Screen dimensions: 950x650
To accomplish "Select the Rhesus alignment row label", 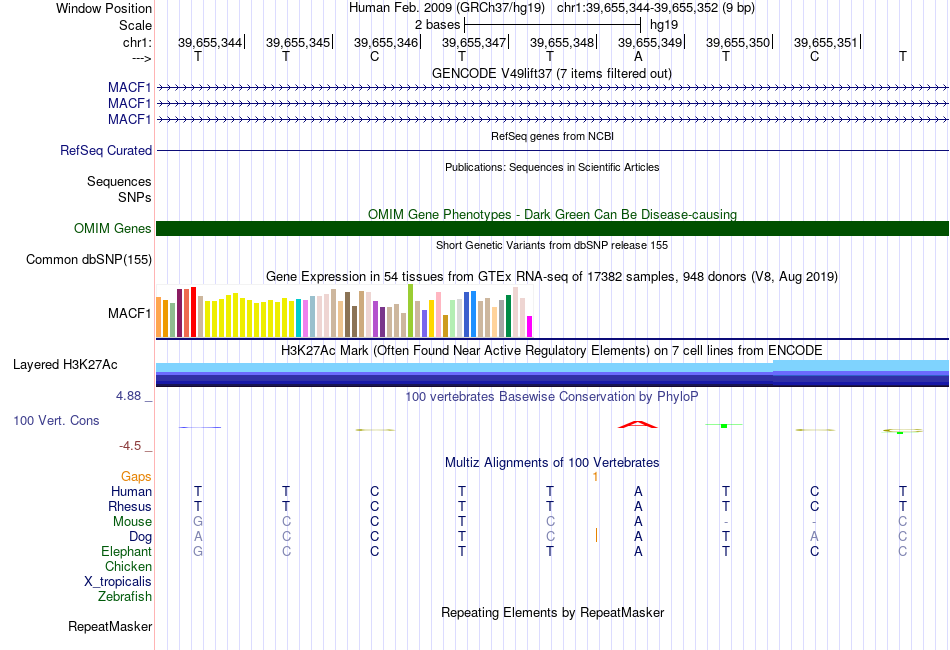I will 130,506.
